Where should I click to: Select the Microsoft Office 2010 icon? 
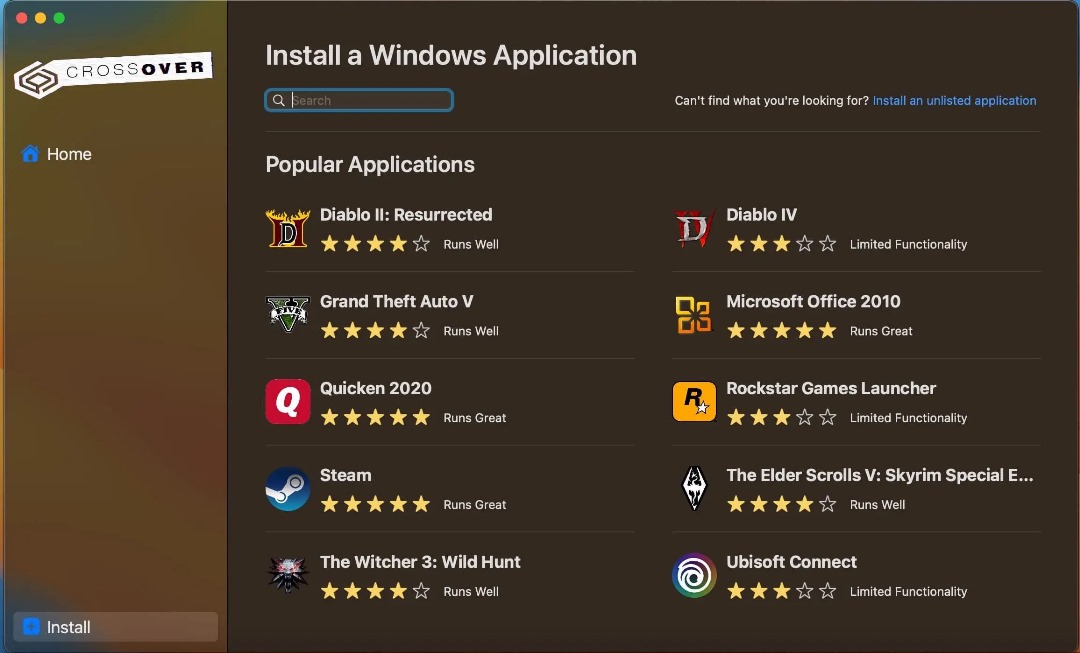point(694,315)
